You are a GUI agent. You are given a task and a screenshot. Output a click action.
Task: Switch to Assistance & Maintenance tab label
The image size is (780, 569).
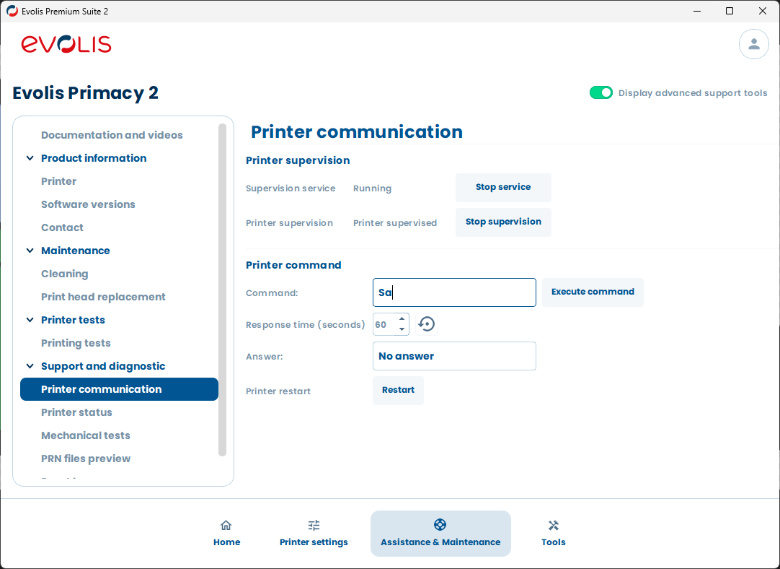440,542
